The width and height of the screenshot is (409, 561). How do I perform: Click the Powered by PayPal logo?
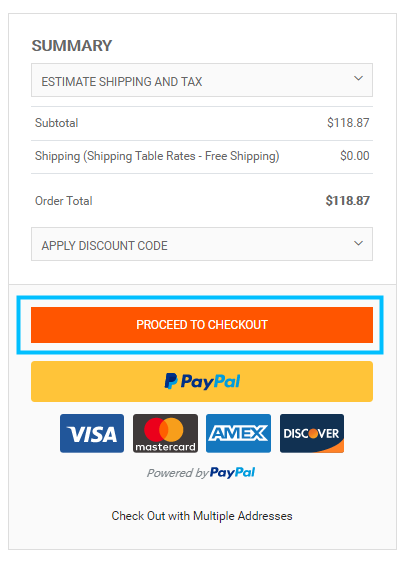(x=201, y=473)
